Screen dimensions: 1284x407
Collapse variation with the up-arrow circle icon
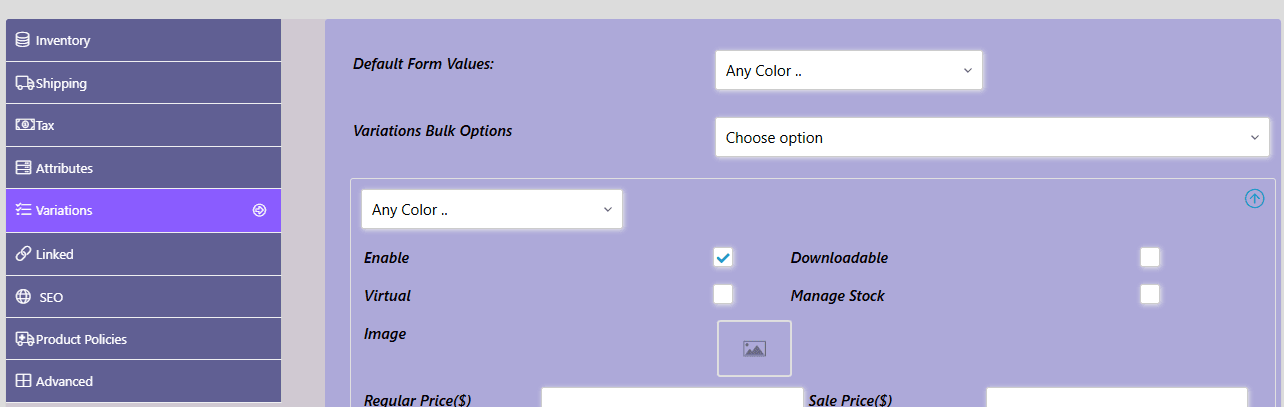(x=1254, y=198)
